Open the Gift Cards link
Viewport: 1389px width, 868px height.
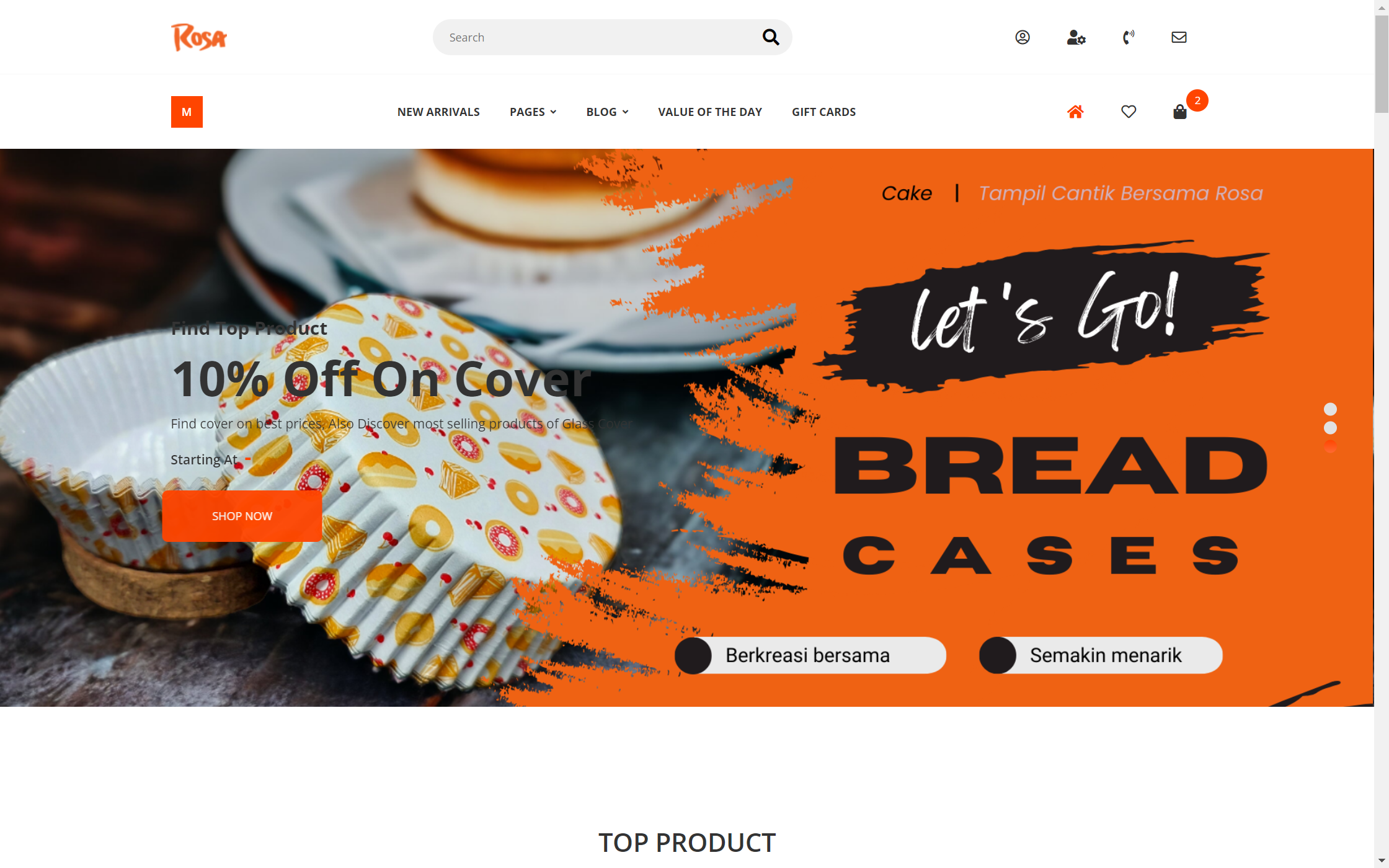point(823,112)
